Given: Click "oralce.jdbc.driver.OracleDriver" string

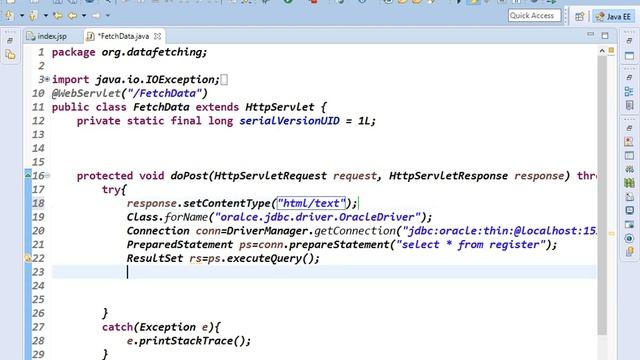Looking at the screenshot, I should coord(318,217).
